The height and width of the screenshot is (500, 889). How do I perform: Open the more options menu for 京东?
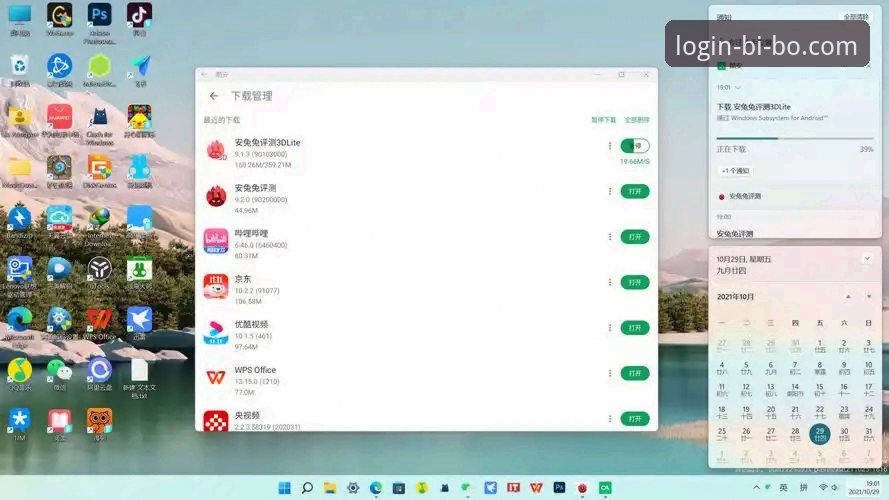pos(609,282)
